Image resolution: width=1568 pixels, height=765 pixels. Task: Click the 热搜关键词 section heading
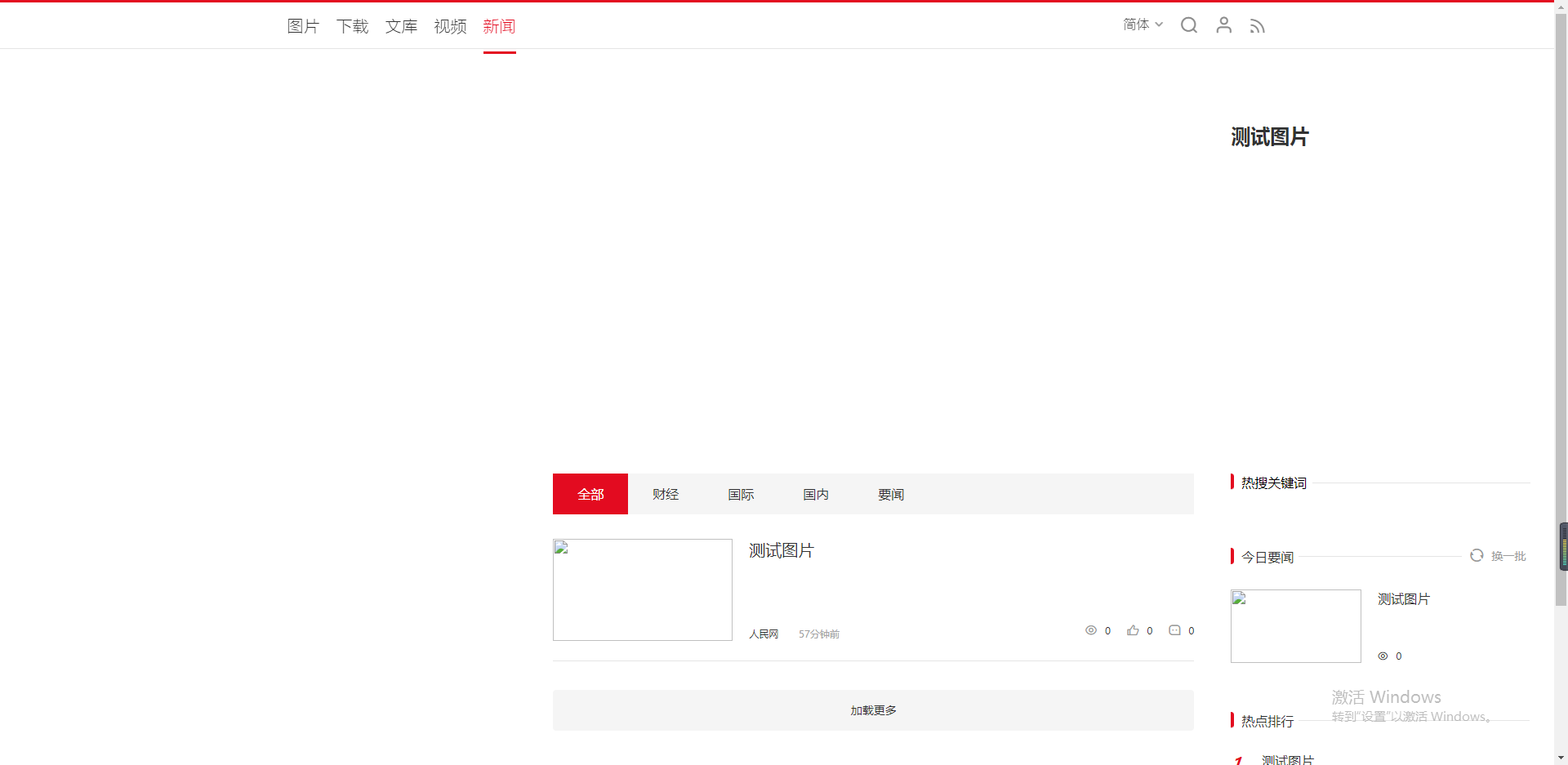tap(1274, 483)
